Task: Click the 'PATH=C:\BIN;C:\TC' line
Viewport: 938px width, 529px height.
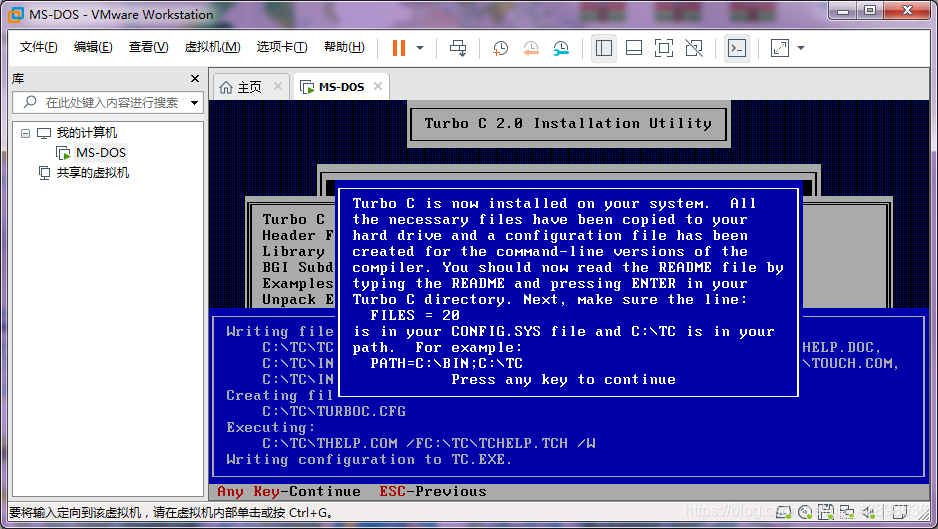Action: click(446, 364)
